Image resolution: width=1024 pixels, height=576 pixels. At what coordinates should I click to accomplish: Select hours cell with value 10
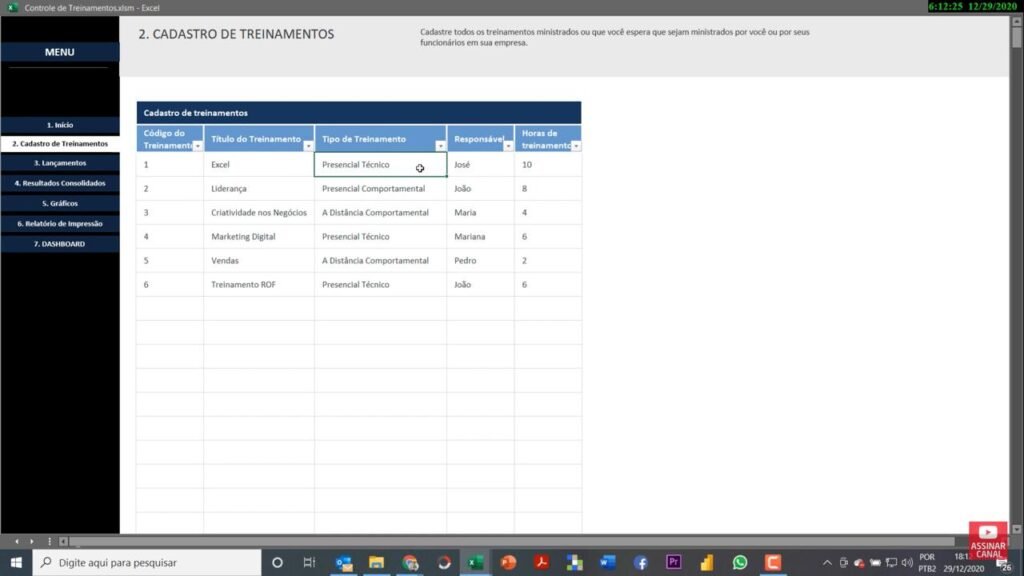[x=548, y=165]
